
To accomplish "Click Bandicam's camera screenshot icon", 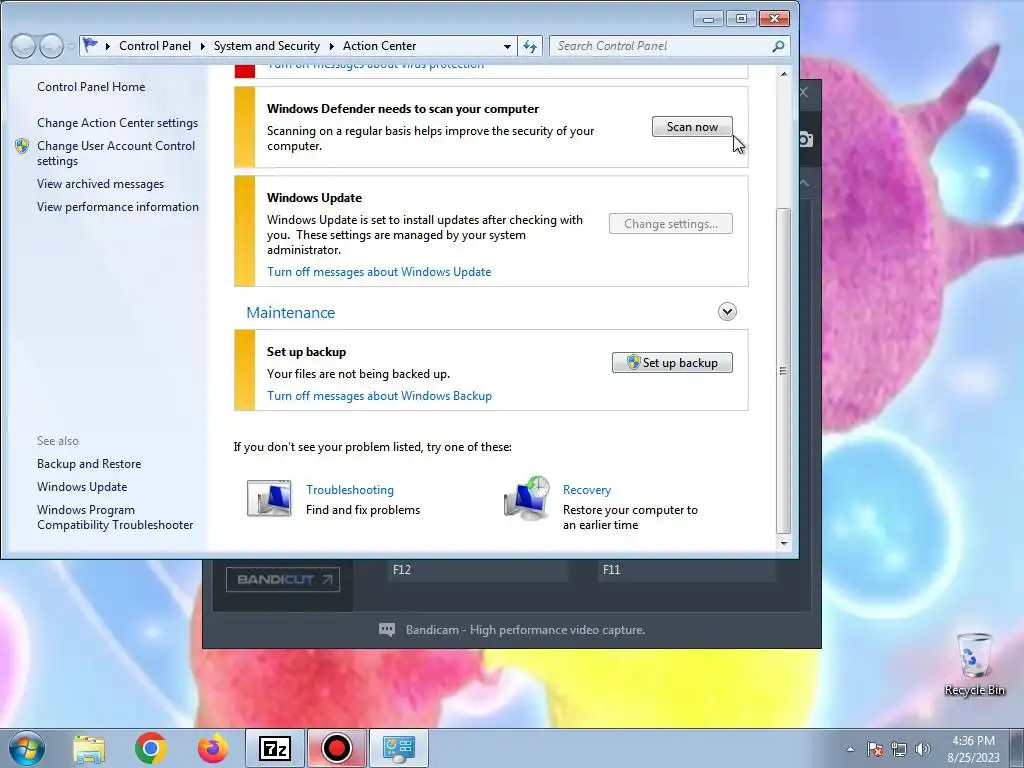I will (x=806, y=138).
